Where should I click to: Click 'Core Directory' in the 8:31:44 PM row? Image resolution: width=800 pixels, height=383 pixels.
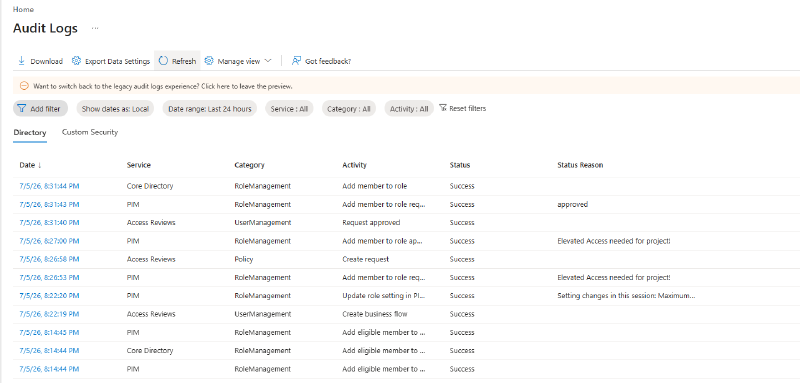click(150, 186)
